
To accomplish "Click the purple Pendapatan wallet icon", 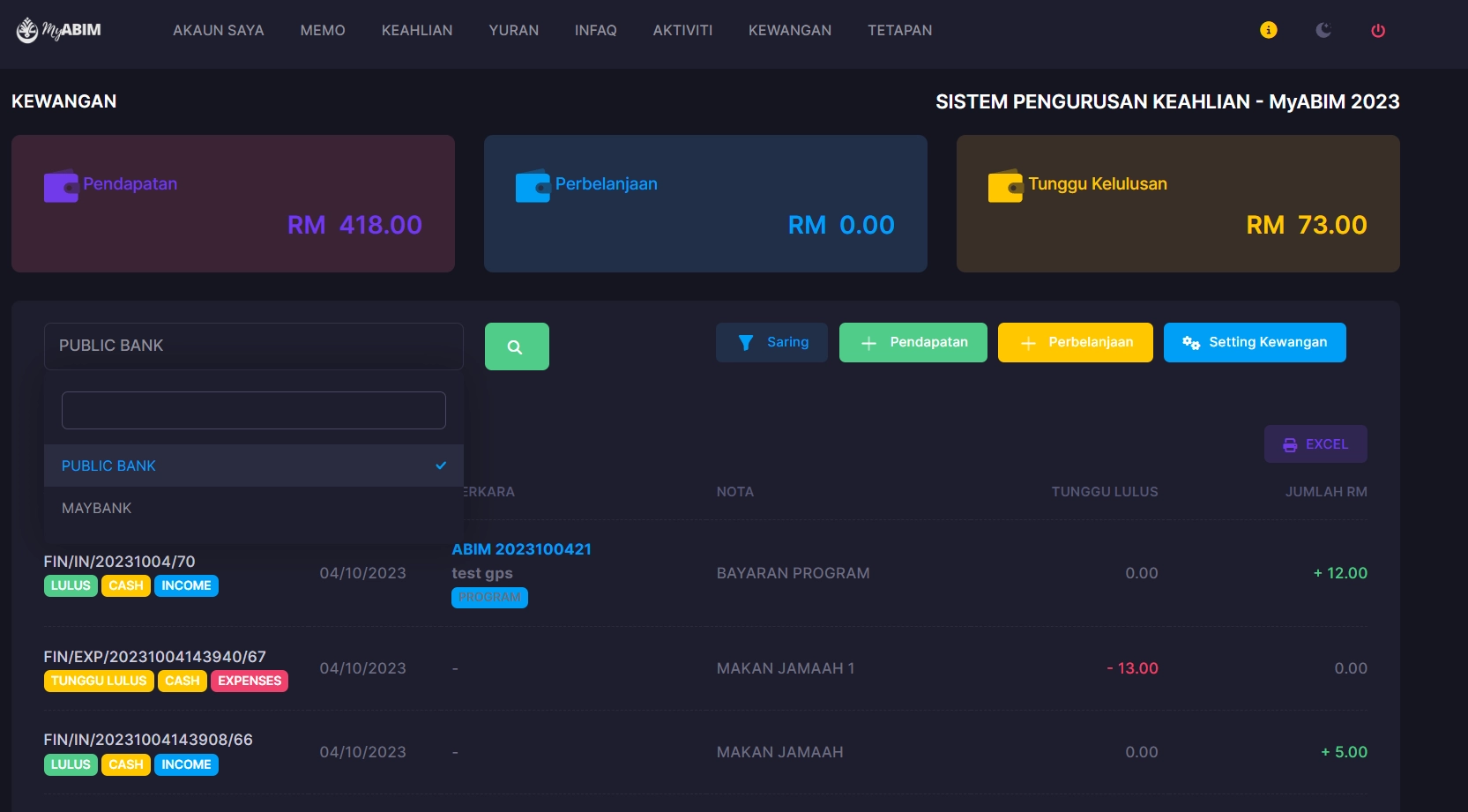I will point(61,186).
